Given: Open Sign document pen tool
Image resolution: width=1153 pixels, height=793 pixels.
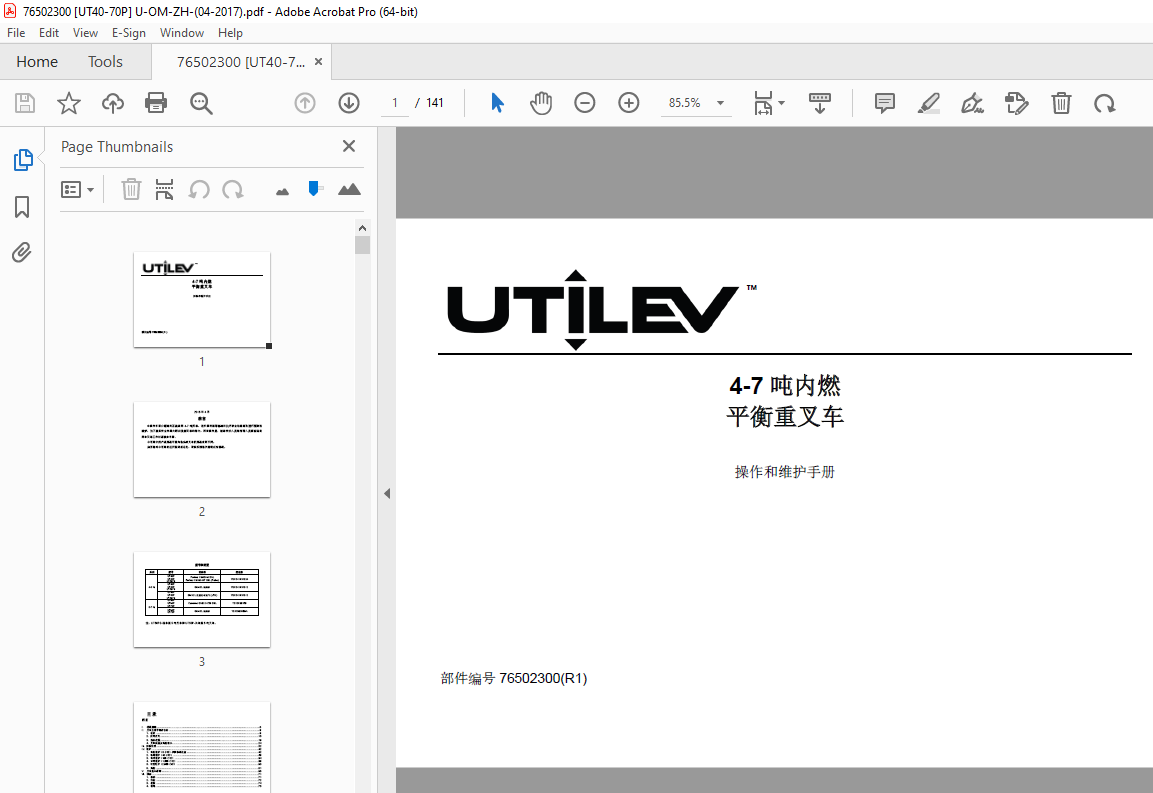Looking at the screenshot, I should 972,103.
